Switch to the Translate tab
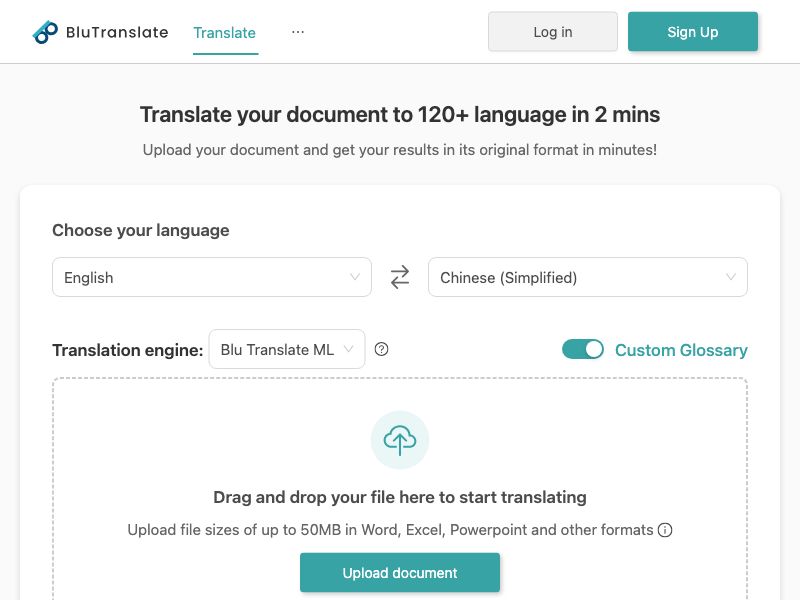800x600 pixels. 224,33
